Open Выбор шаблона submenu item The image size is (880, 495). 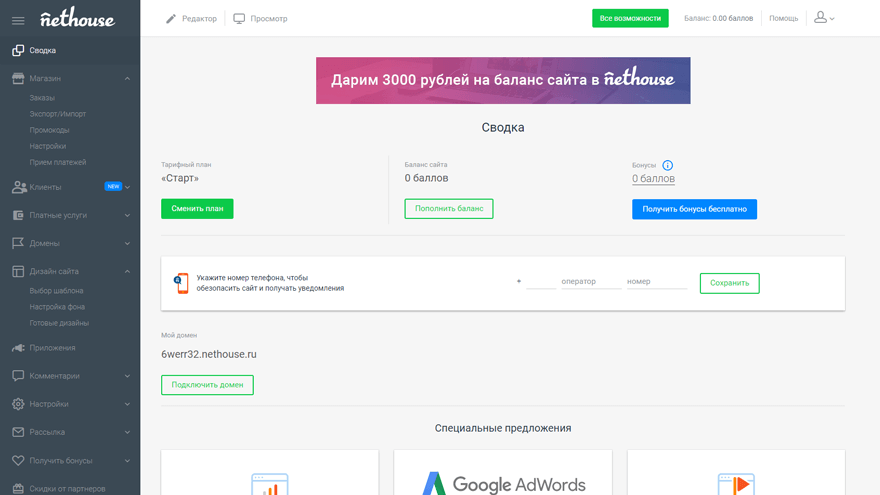point(56,291)
